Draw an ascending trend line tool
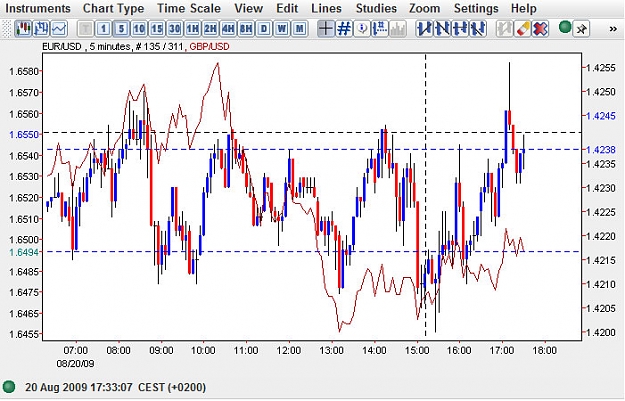 pos(424,29)
